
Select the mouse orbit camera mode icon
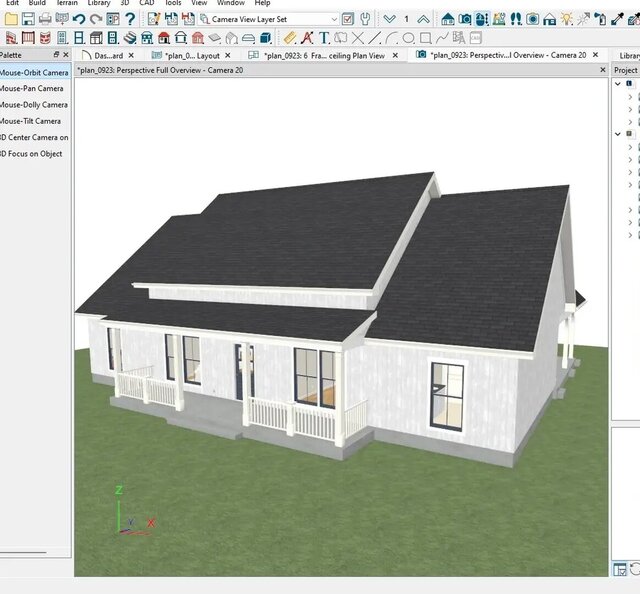(x=482, y=19)
